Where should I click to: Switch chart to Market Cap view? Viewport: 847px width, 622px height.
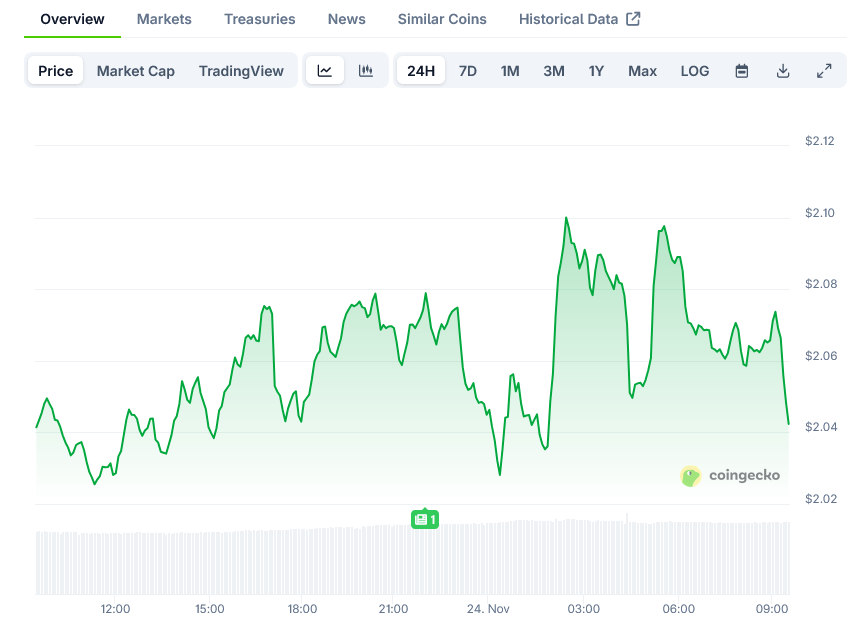[x=136, y=71]
